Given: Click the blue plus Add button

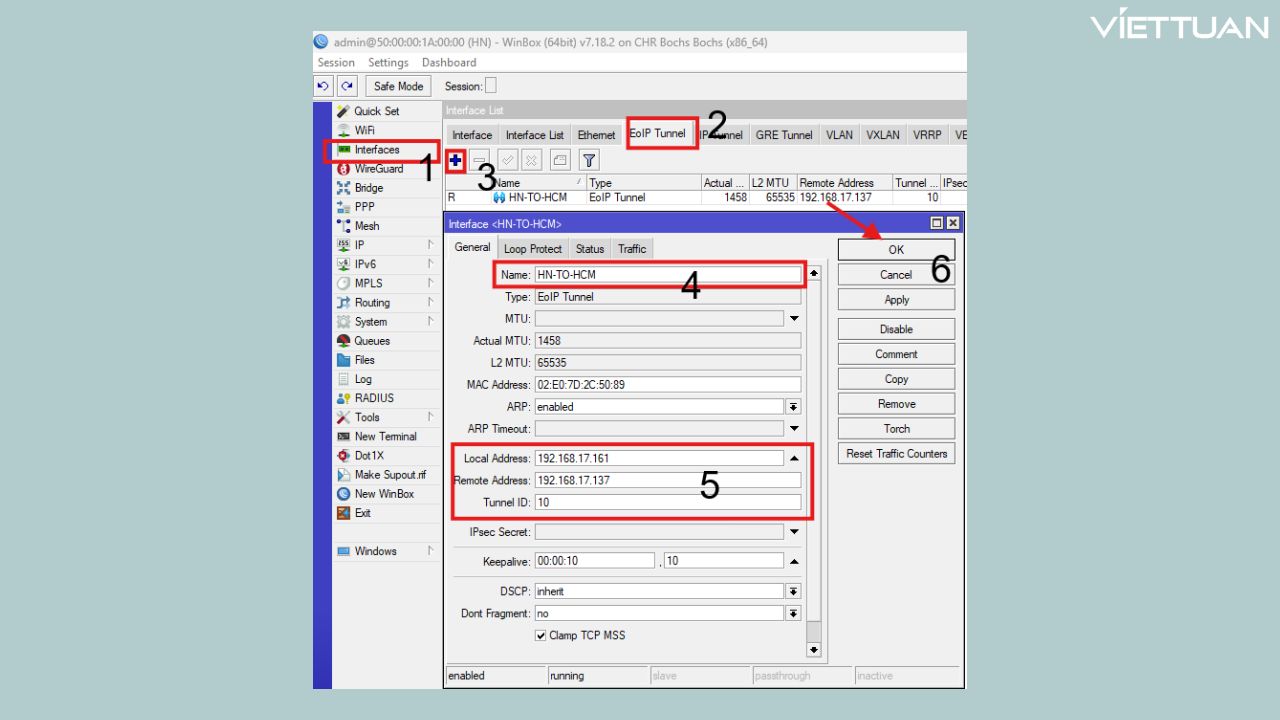Looking at the screenshot, I should click(x=456, y=160).
